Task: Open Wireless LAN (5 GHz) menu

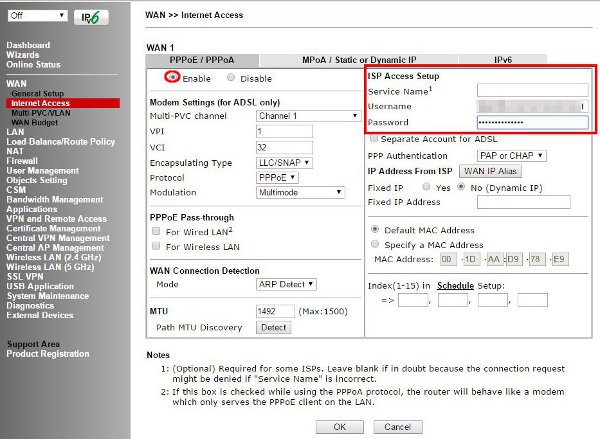Action: (50, 267)
